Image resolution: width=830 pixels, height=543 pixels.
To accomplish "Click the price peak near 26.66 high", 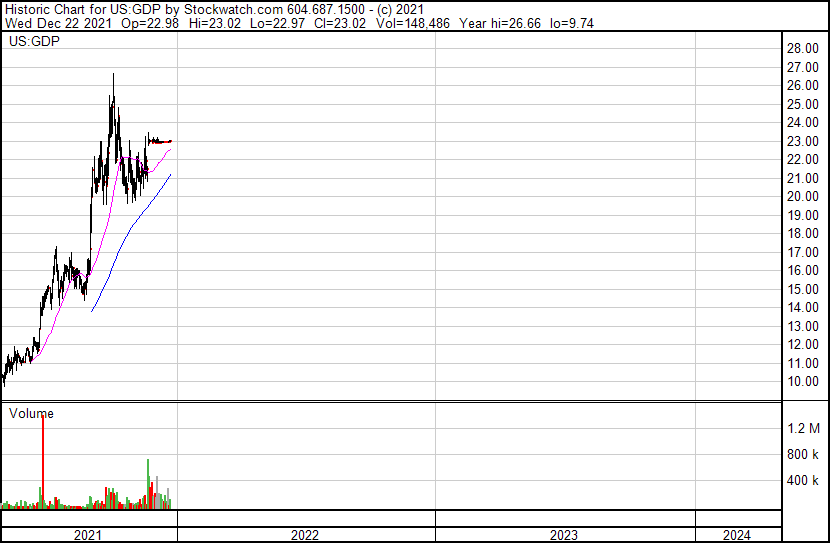I will pos(113,76).
